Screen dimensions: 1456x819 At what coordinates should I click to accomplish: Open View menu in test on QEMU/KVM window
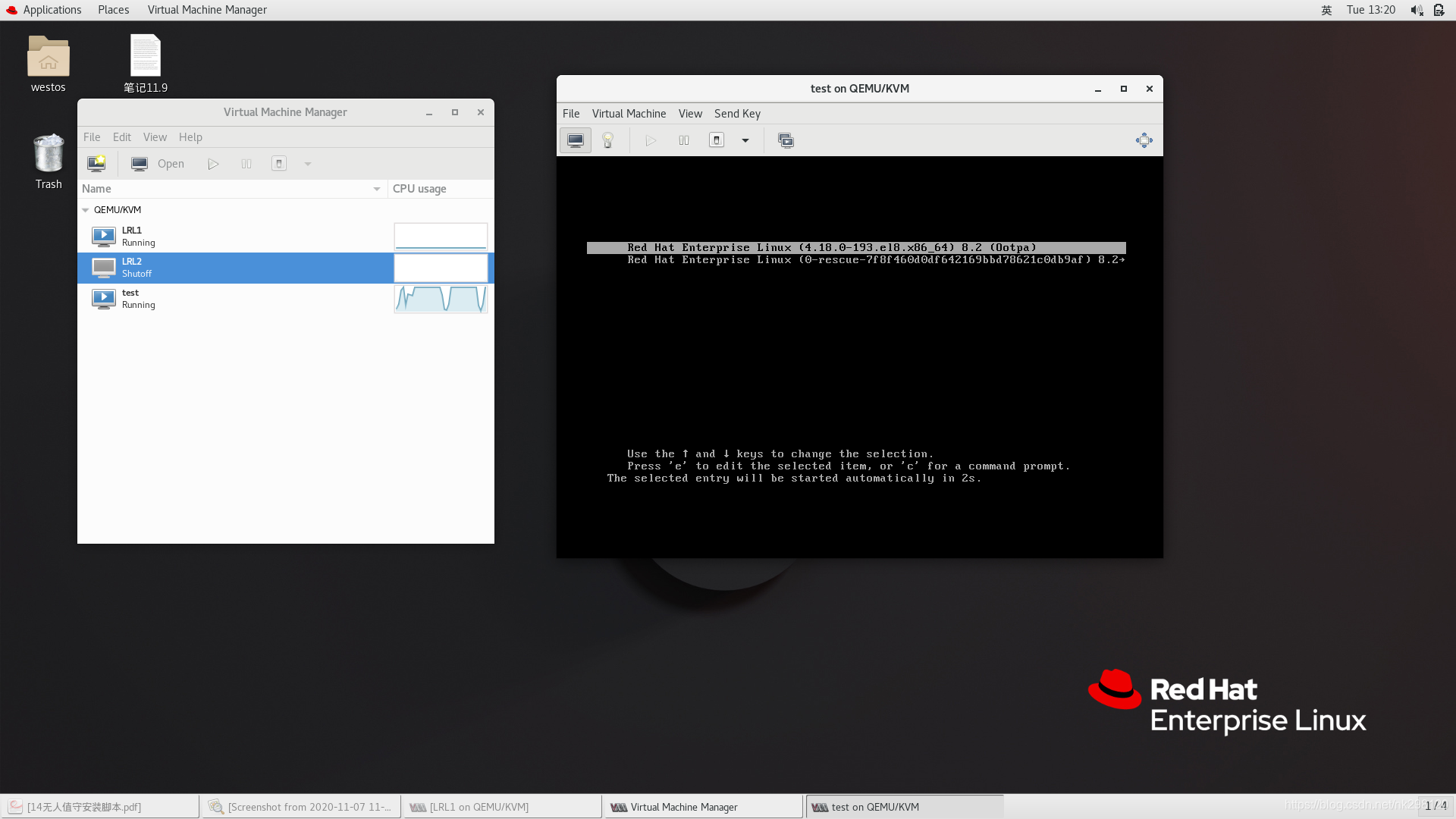click(x=690, y=114)
